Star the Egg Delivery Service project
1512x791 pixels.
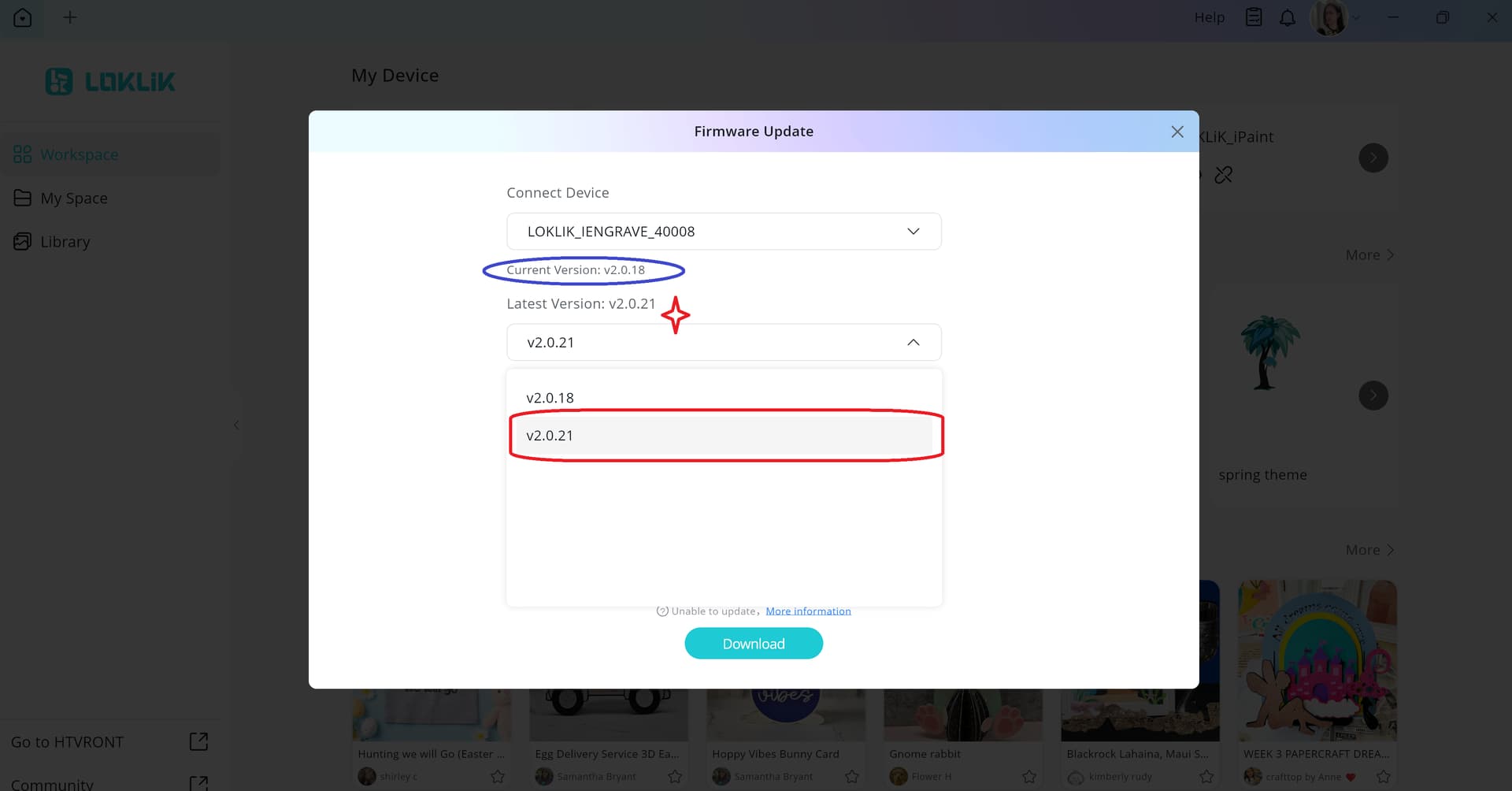675,777
